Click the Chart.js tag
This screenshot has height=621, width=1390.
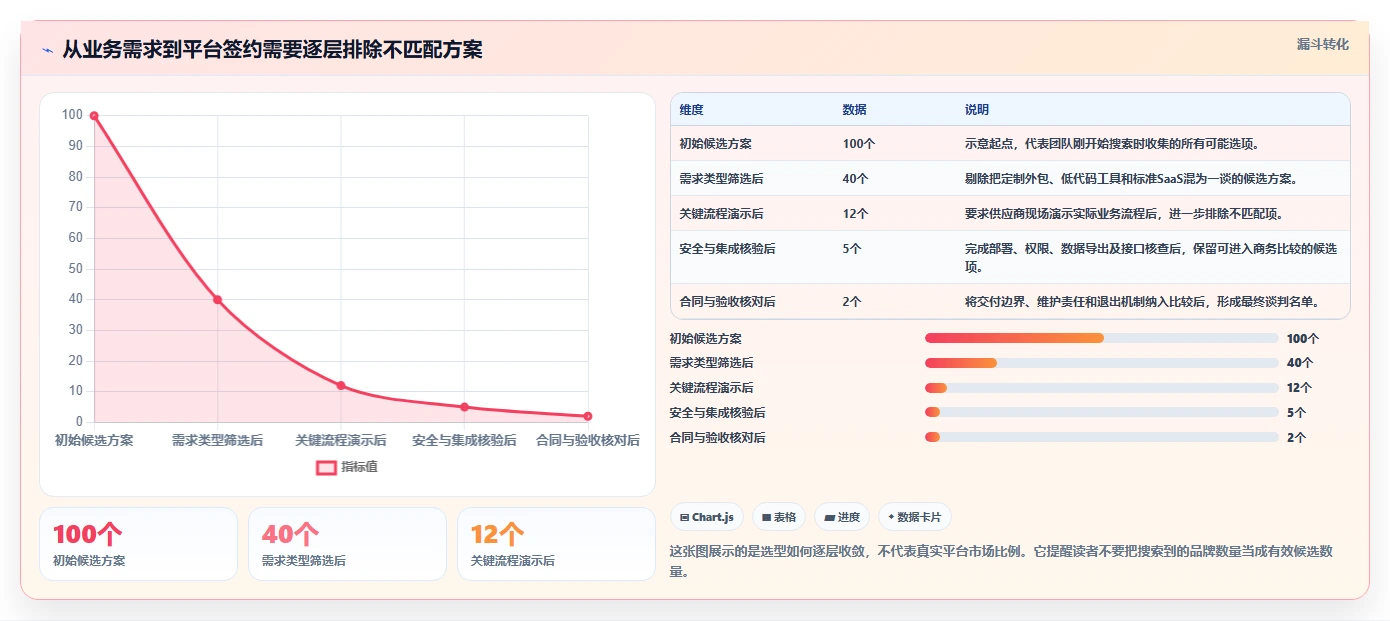click(707, 517)
